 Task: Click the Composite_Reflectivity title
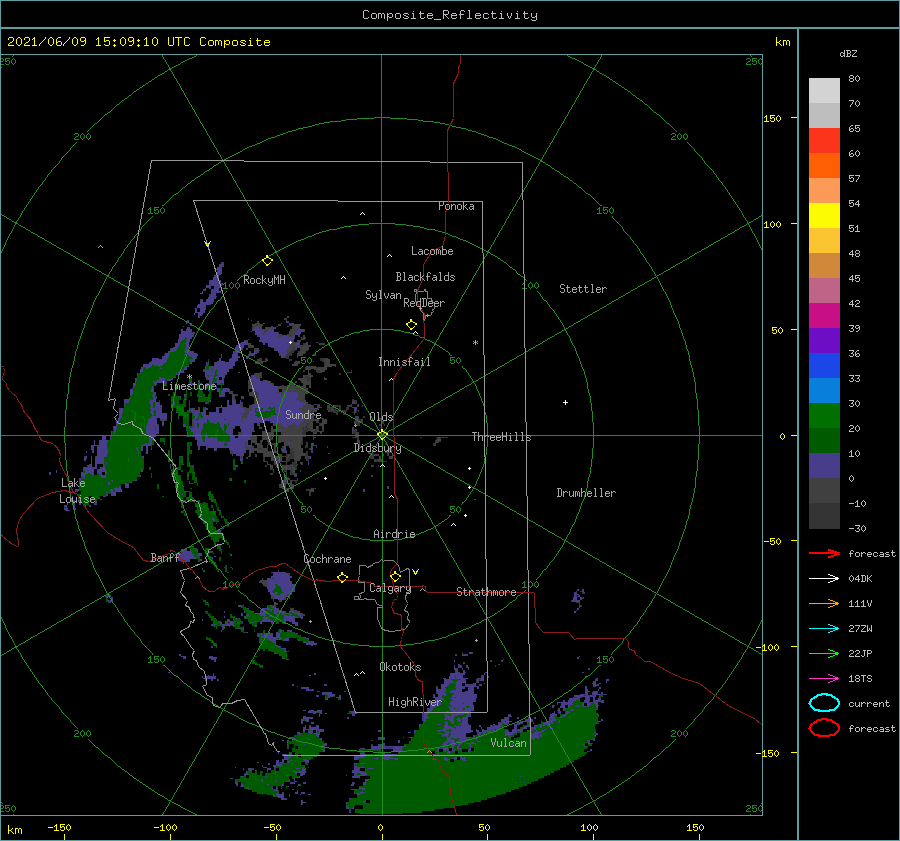(x=450, y=15)
